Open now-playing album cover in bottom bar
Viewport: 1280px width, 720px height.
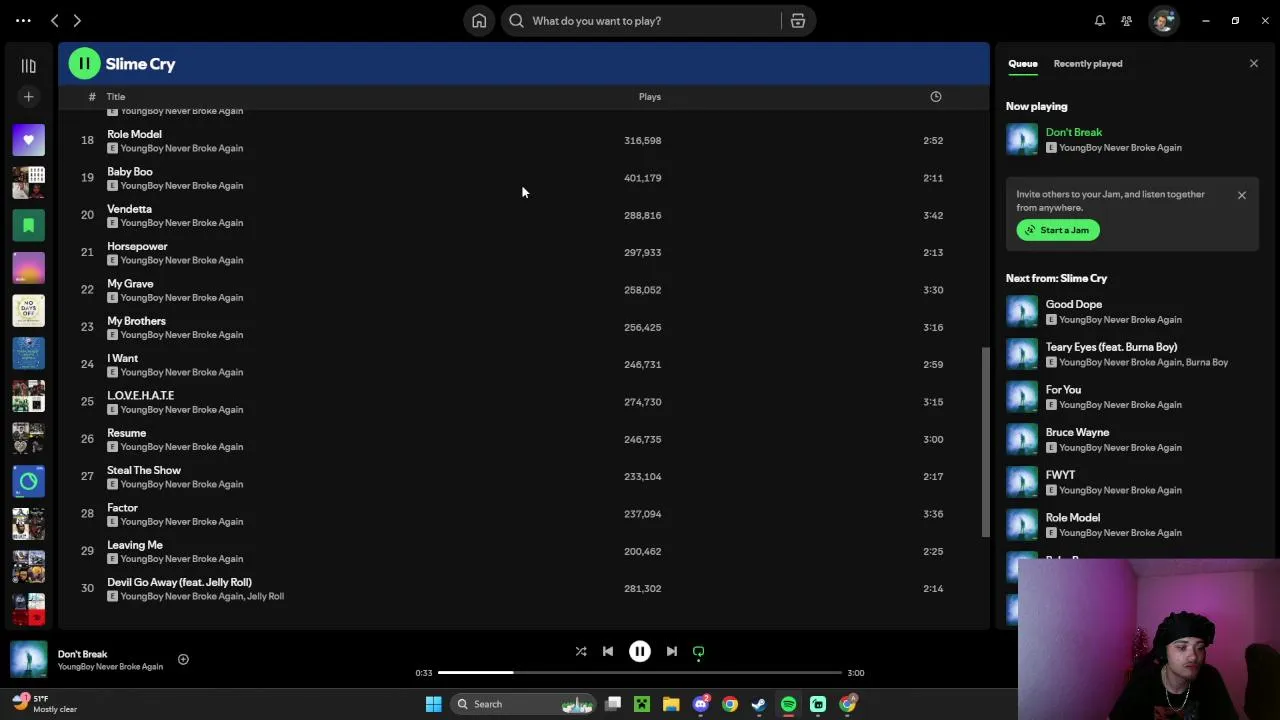(x=28, y=660)
